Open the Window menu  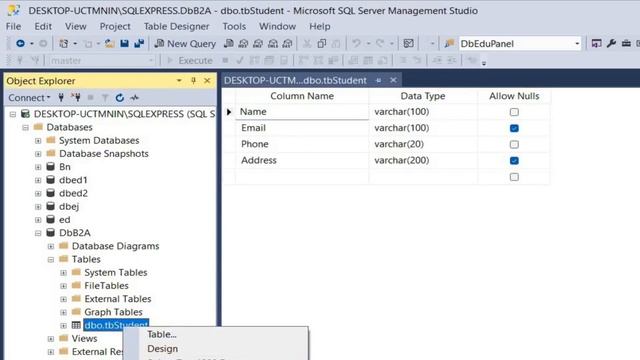277,27
